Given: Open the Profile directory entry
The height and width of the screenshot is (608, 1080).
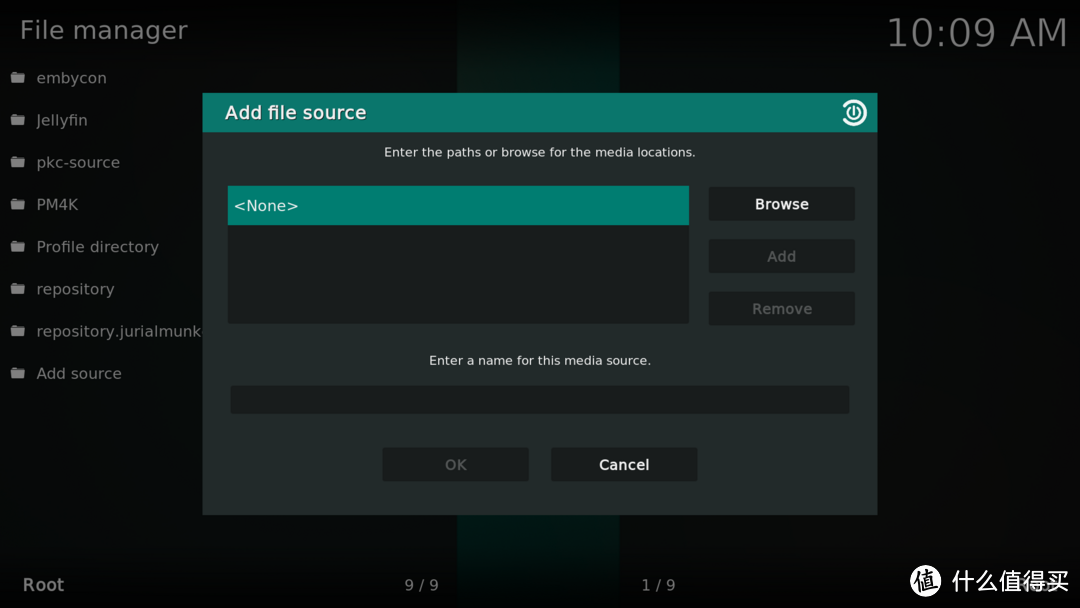Looking at the screenshot, I should 97,247.
